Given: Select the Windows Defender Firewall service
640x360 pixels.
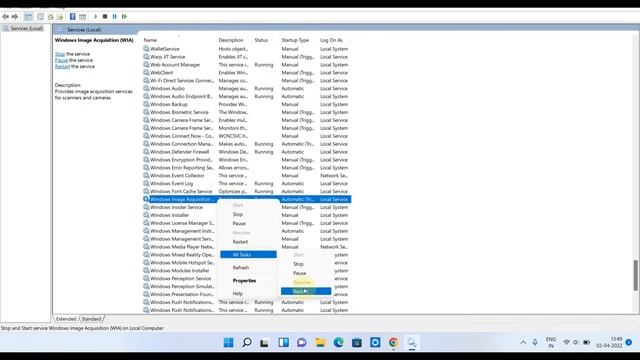Looking at the screenshot, I should [247, 152].
